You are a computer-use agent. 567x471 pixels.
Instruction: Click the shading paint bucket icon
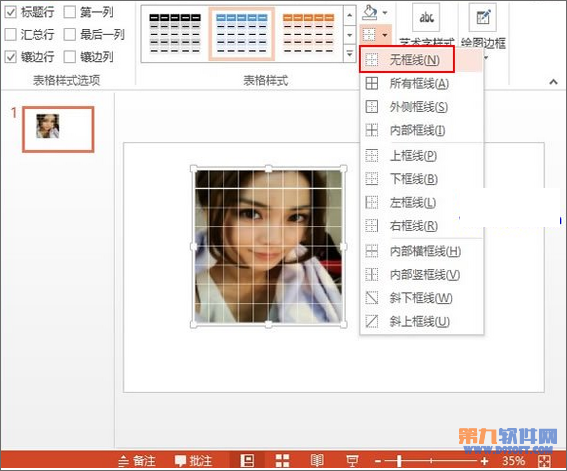pyautogui.click(x=370, y=13)
